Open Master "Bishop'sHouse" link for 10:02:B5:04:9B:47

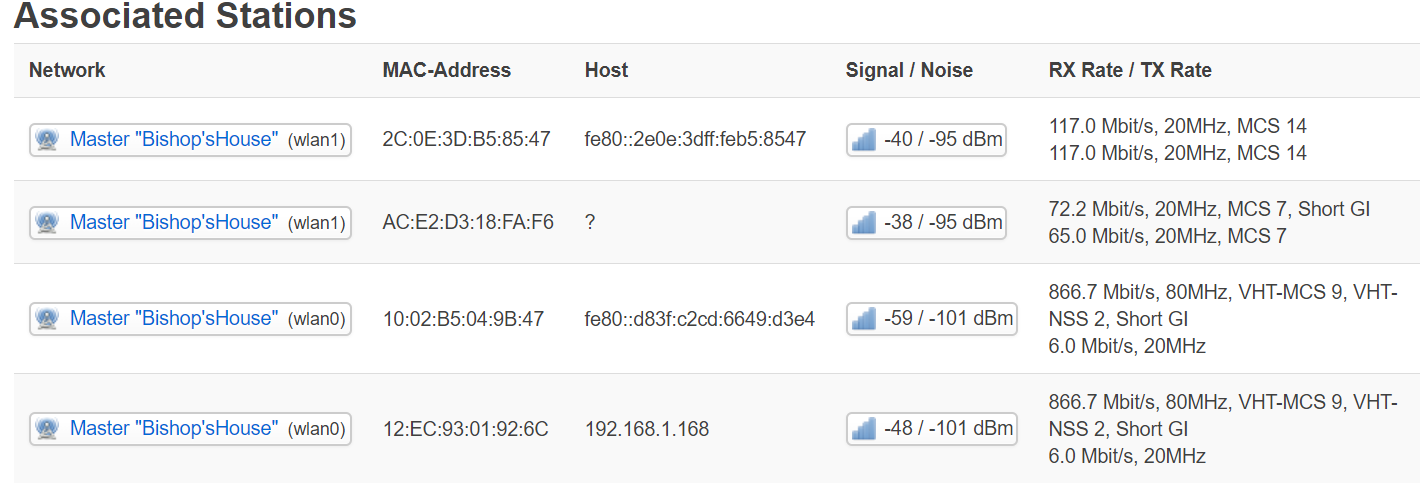(x=173, y=318)
